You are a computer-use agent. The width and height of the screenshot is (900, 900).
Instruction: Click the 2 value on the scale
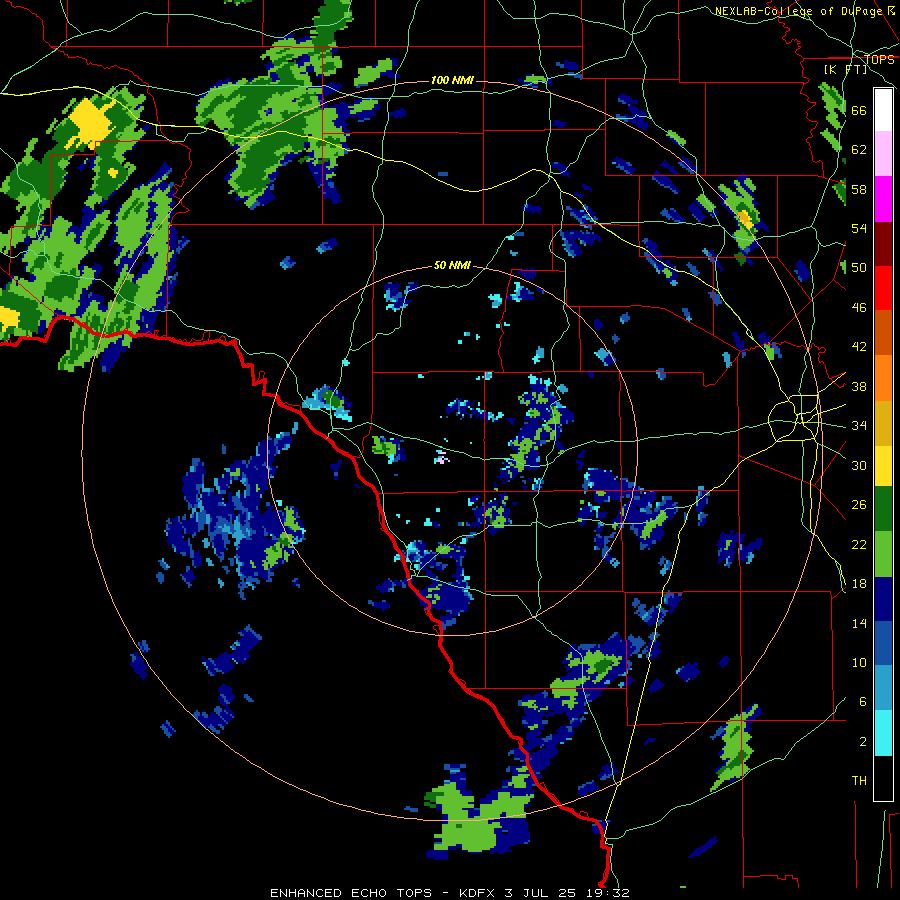pyautogui.click(x=863, y=742)
